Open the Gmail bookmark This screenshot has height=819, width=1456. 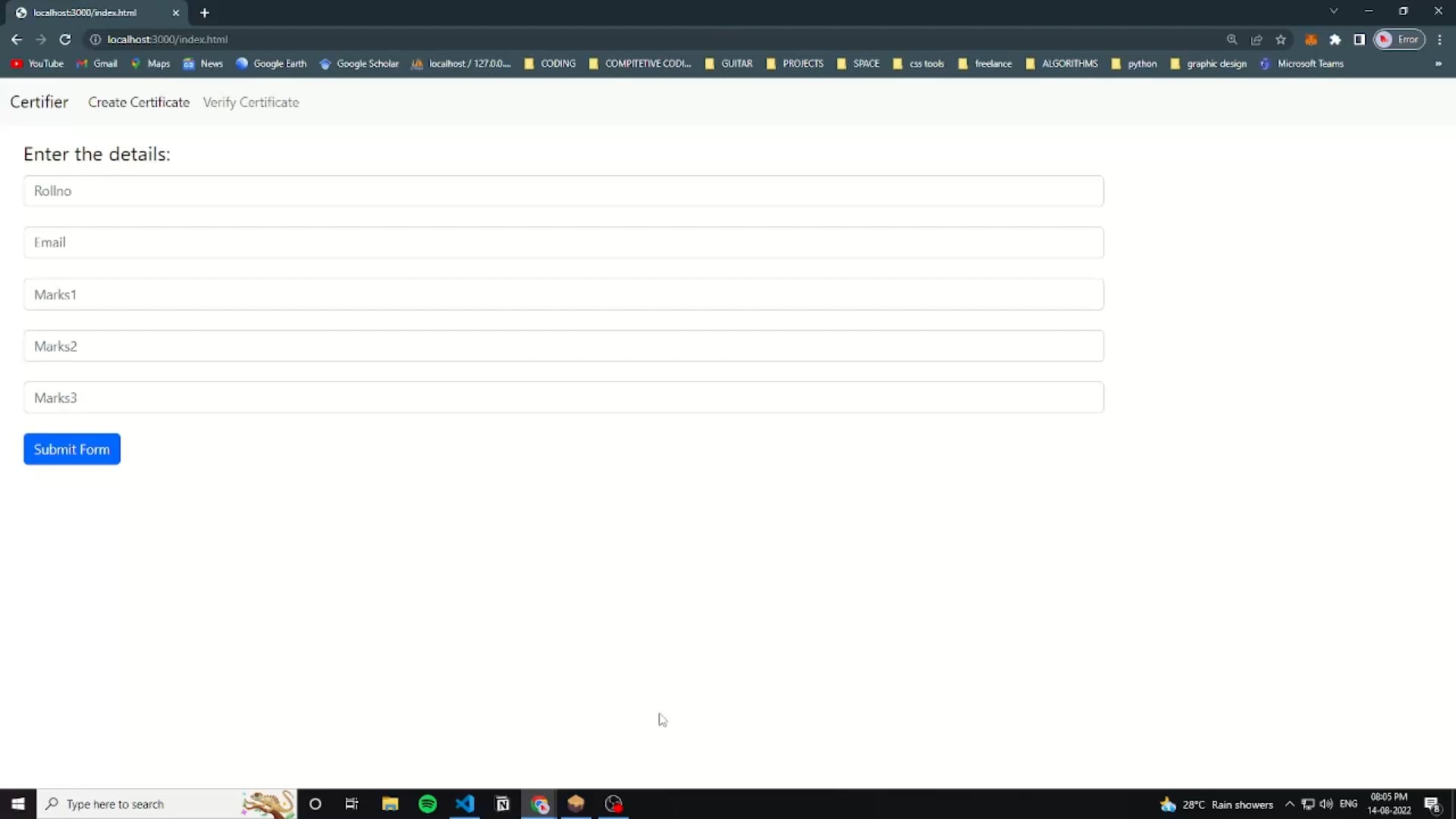[97, 64]
